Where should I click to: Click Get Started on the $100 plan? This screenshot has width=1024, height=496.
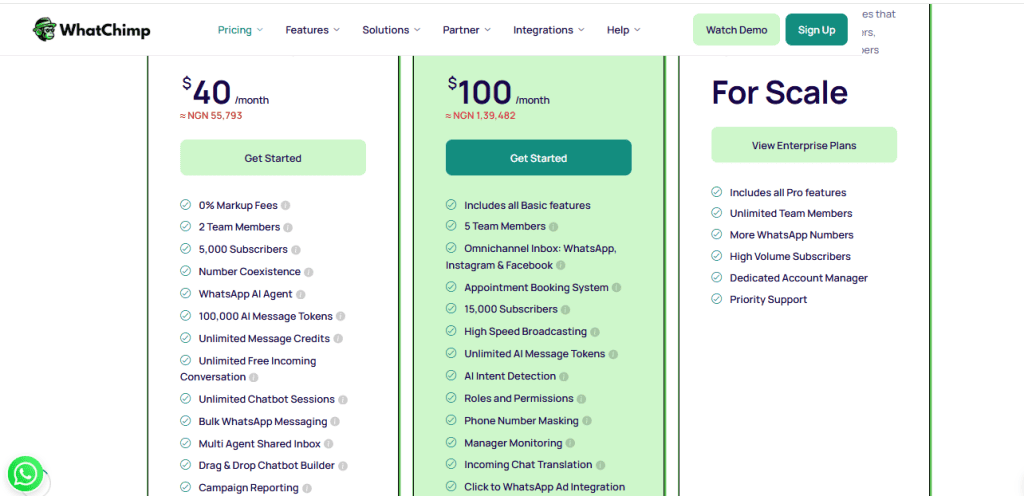(x=538, y=158)
